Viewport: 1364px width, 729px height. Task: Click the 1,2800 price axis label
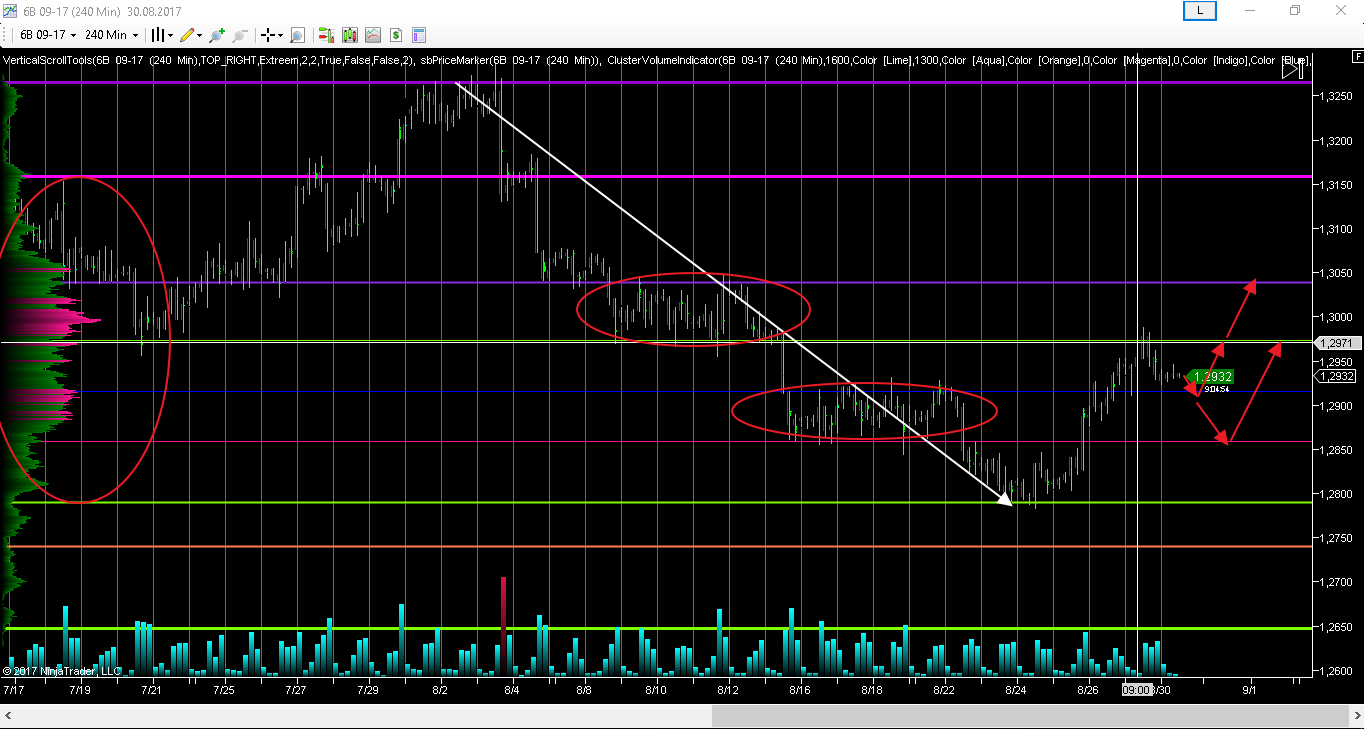[1338, 494]
